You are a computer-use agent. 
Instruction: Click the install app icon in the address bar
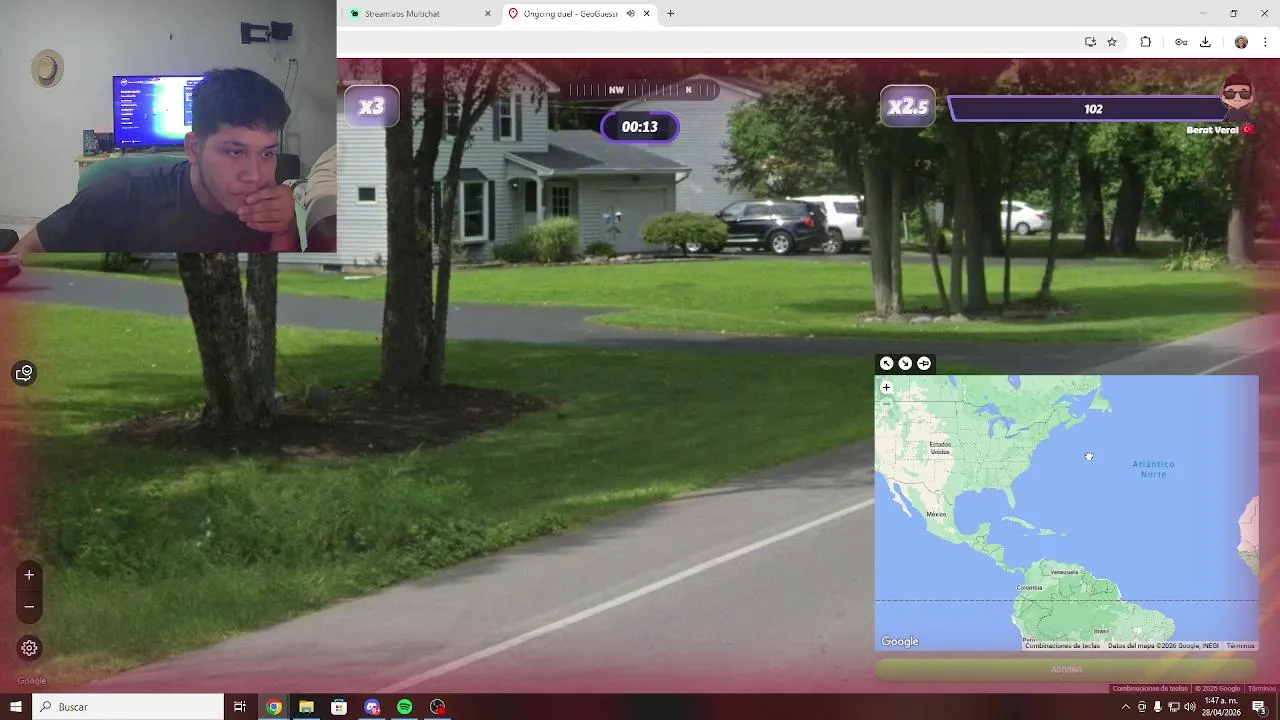click(1090, 42)
